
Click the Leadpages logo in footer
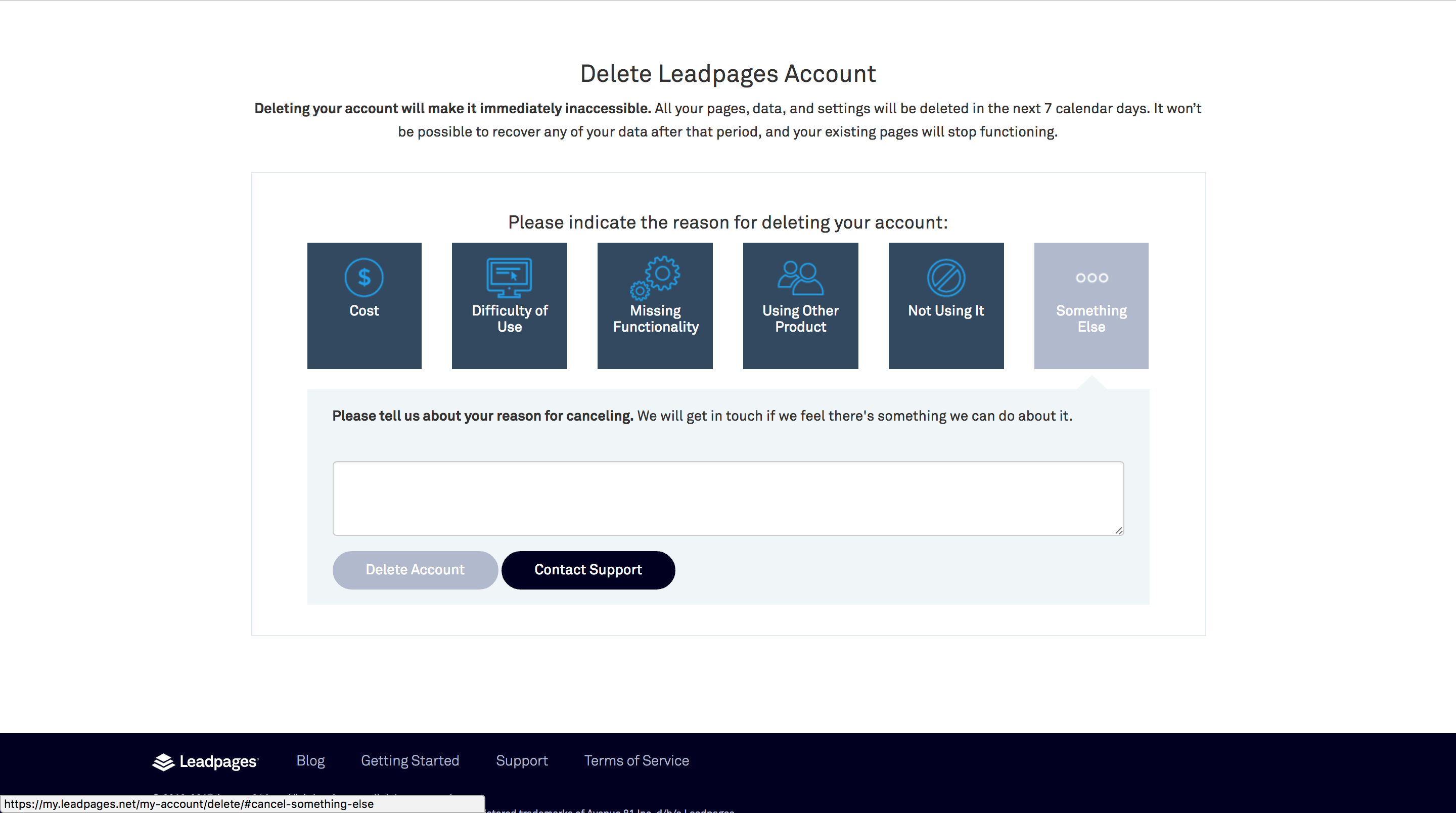point(205,761)
